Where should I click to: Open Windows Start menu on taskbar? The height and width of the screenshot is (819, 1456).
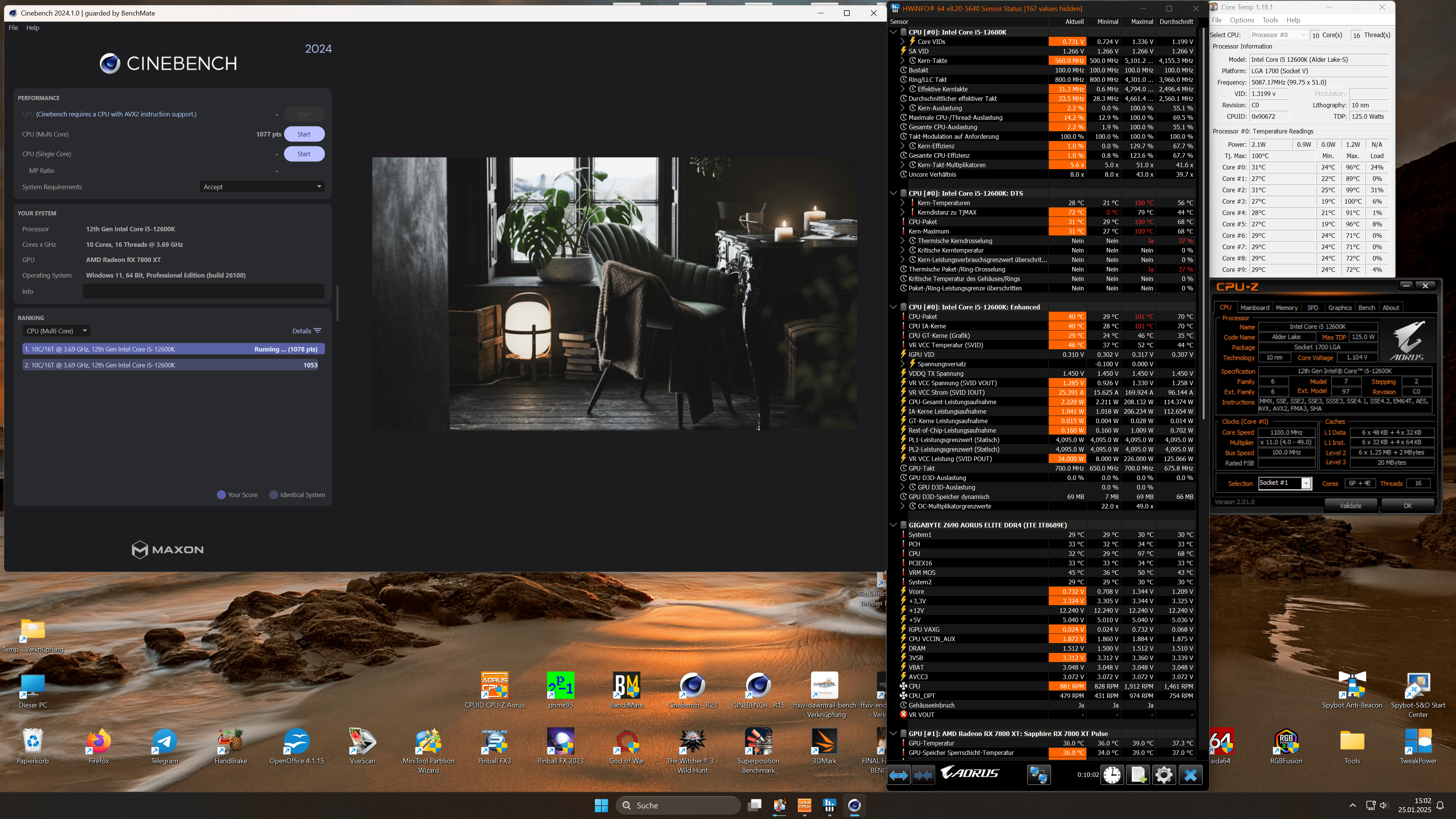click(x=601, y=805)
